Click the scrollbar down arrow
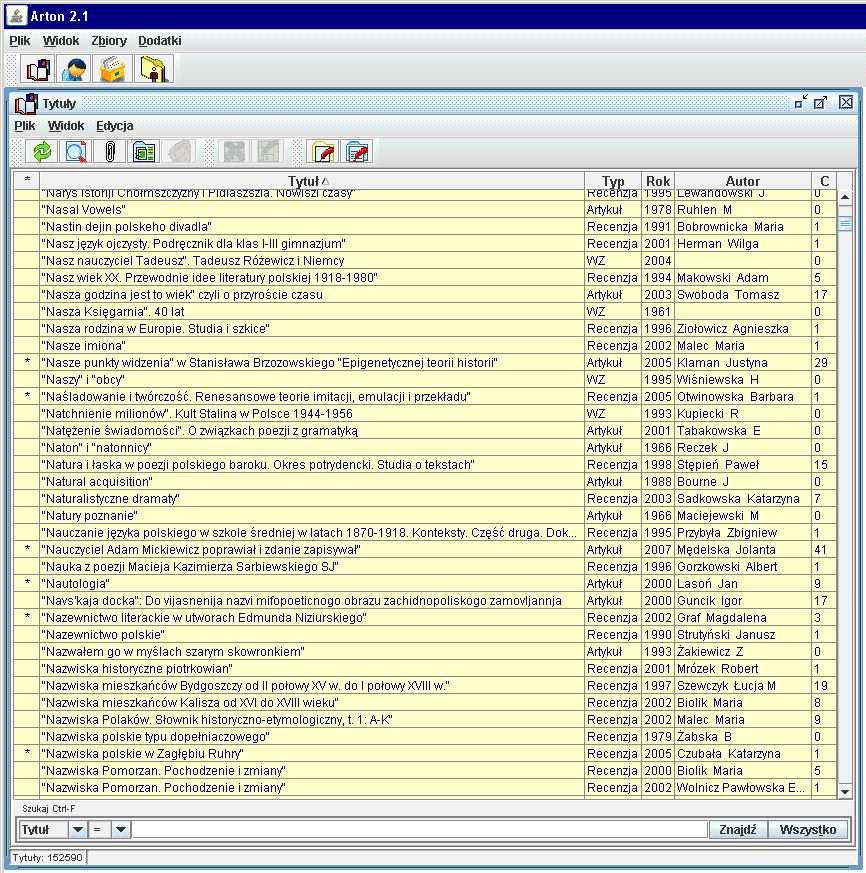This screenshot has height=873, width=866. point(845,791)
